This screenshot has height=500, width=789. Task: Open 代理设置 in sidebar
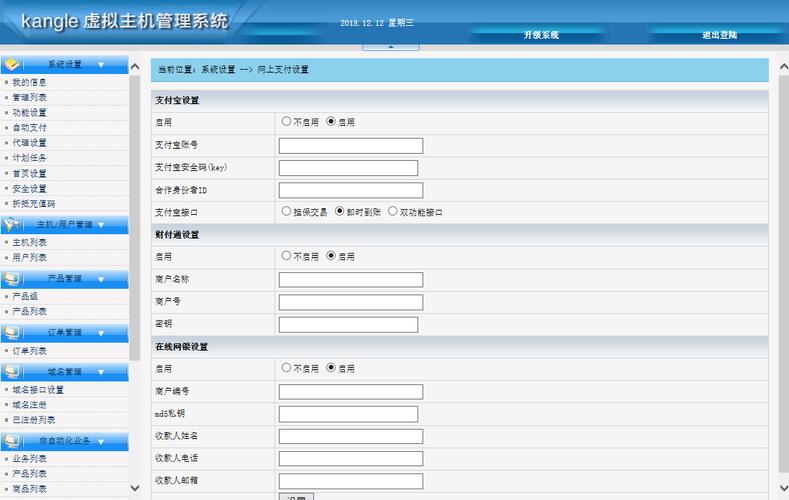coord(29,143)
